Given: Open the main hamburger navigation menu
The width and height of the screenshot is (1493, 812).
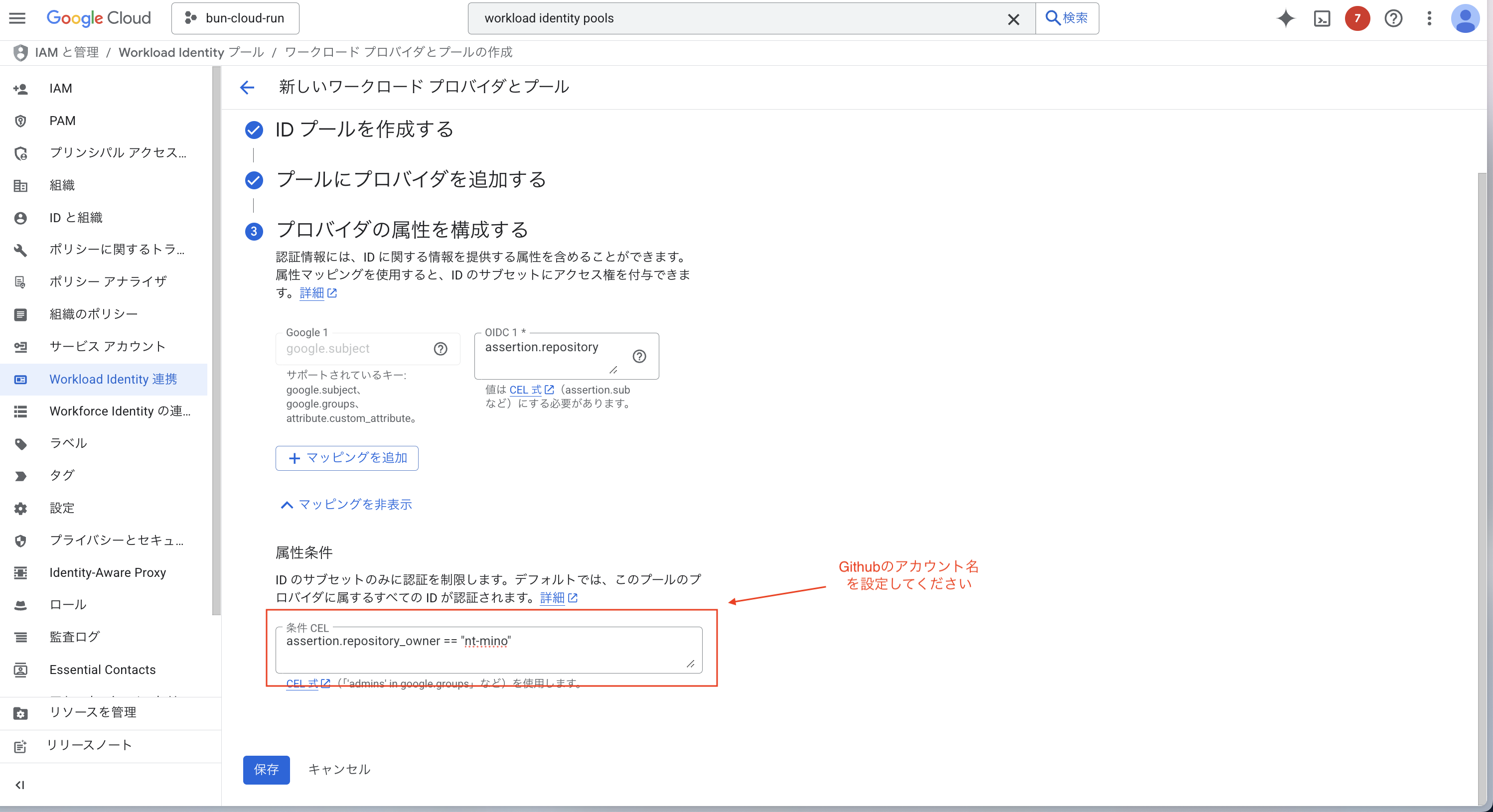Looking at the screenshot, I should point(17,18).
